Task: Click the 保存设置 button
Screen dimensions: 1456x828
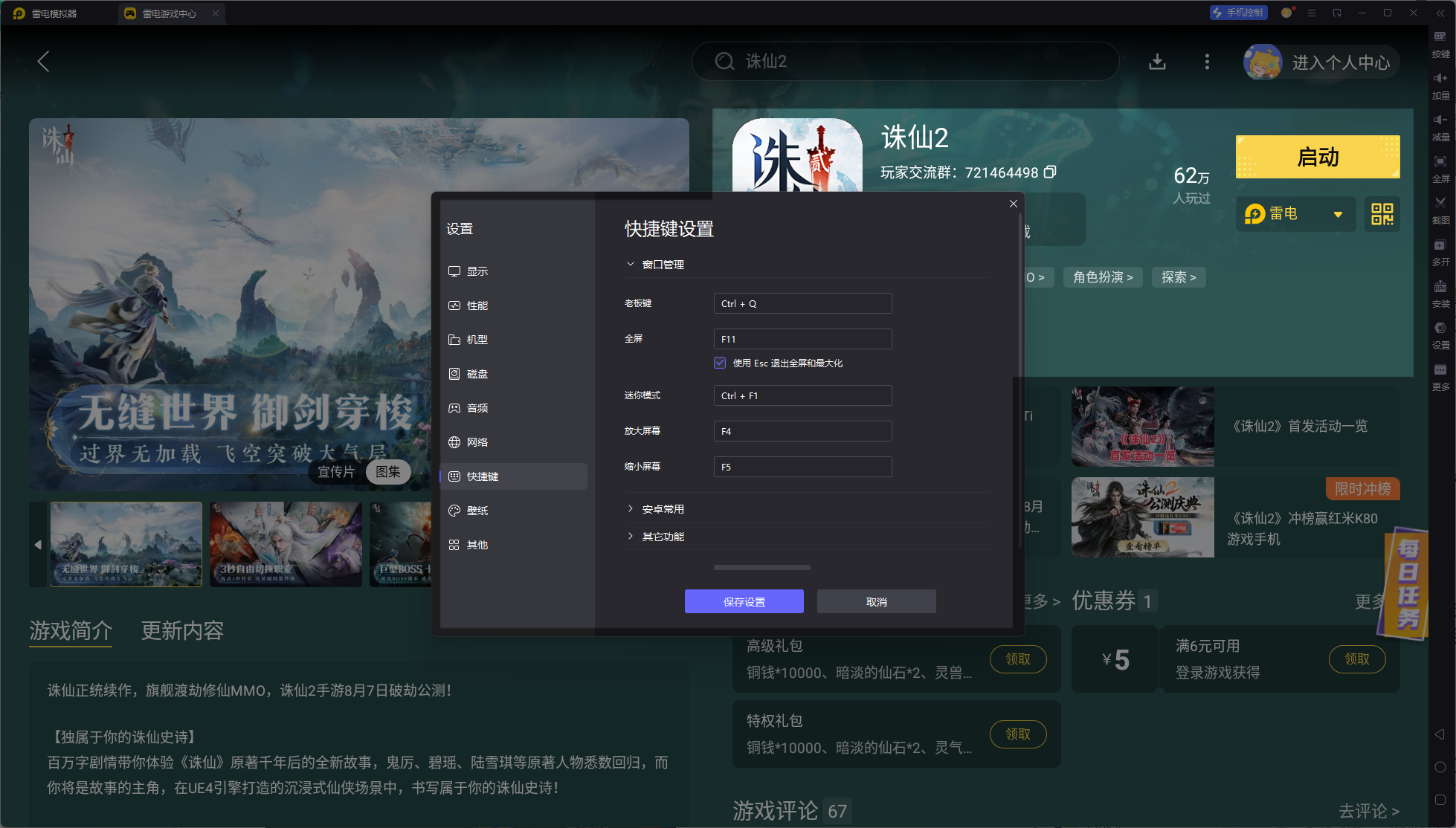Action: pyautogui.click(x=744, y=601)
